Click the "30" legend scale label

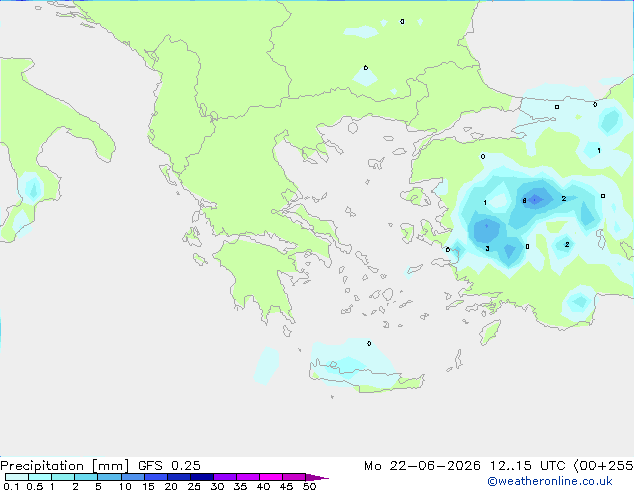pyautogui.click(x=217, y=486)
